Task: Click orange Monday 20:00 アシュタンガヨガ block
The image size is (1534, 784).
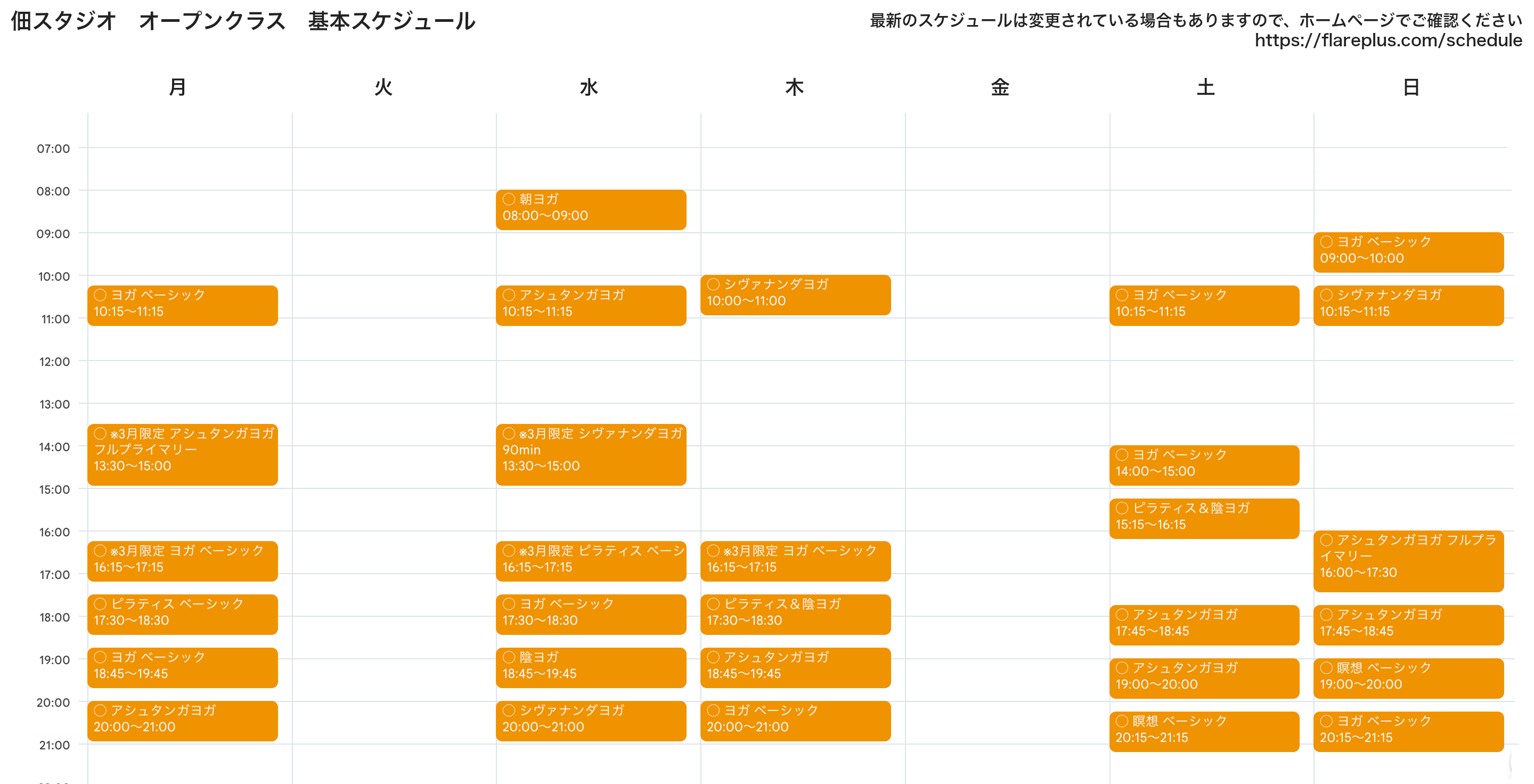Action: (182, 720)
